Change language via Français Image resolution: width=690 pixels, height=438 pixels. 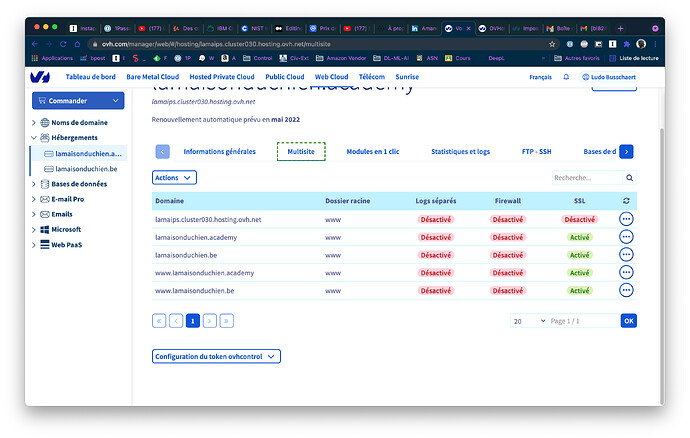point(540,77)
